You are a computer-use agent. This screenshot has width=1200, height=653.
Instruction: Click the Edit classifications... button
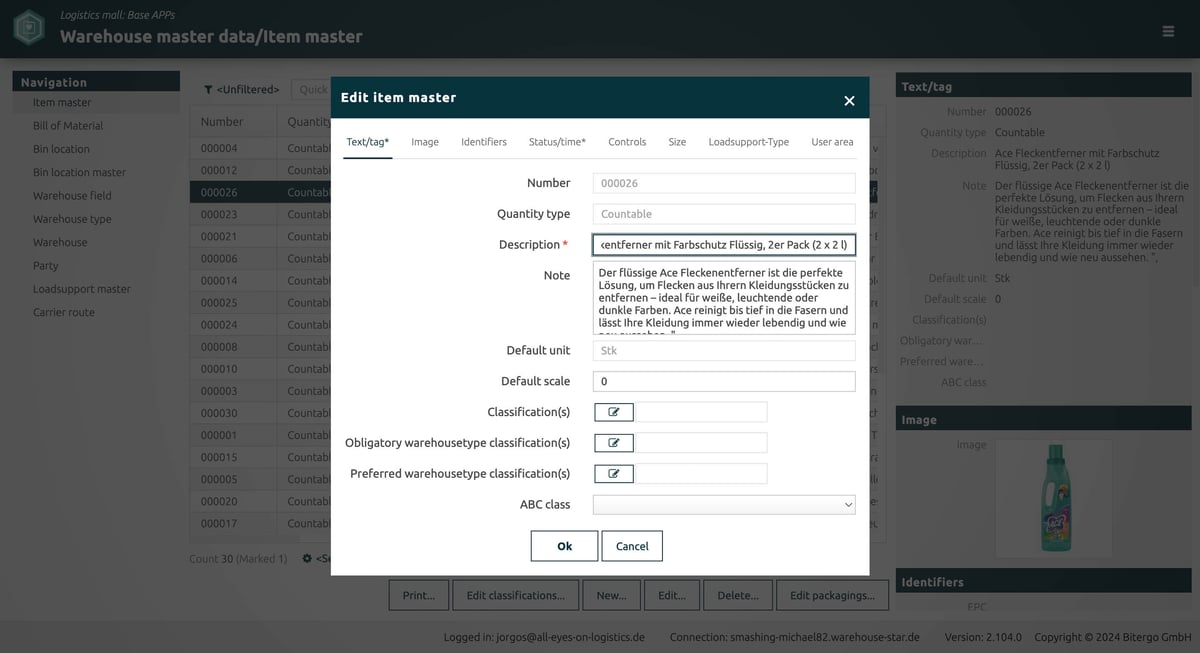coord(515,595)
